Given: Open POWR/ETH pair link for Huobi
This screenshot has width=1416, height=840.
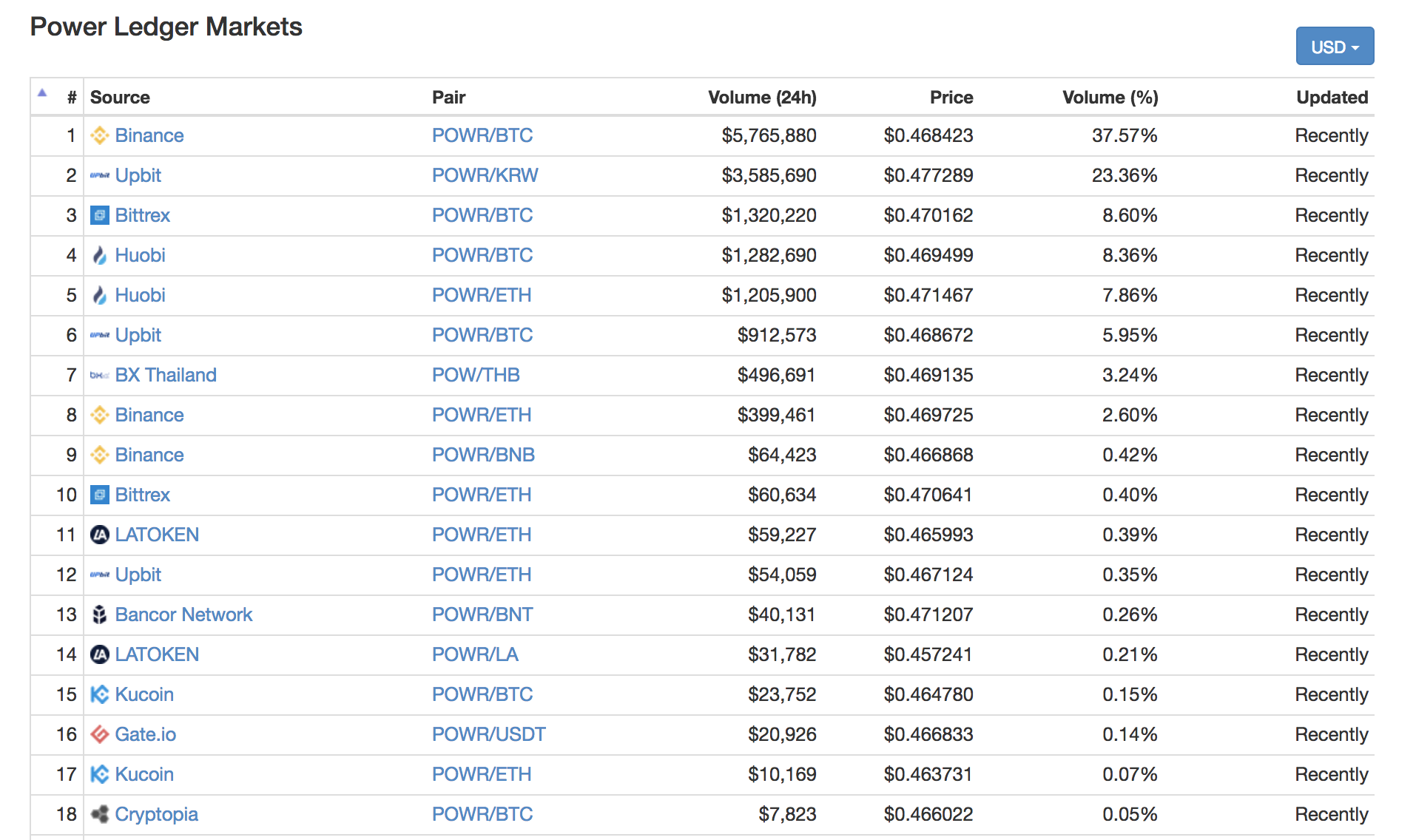Looking at the screenshot, I should tap(482, 295).
